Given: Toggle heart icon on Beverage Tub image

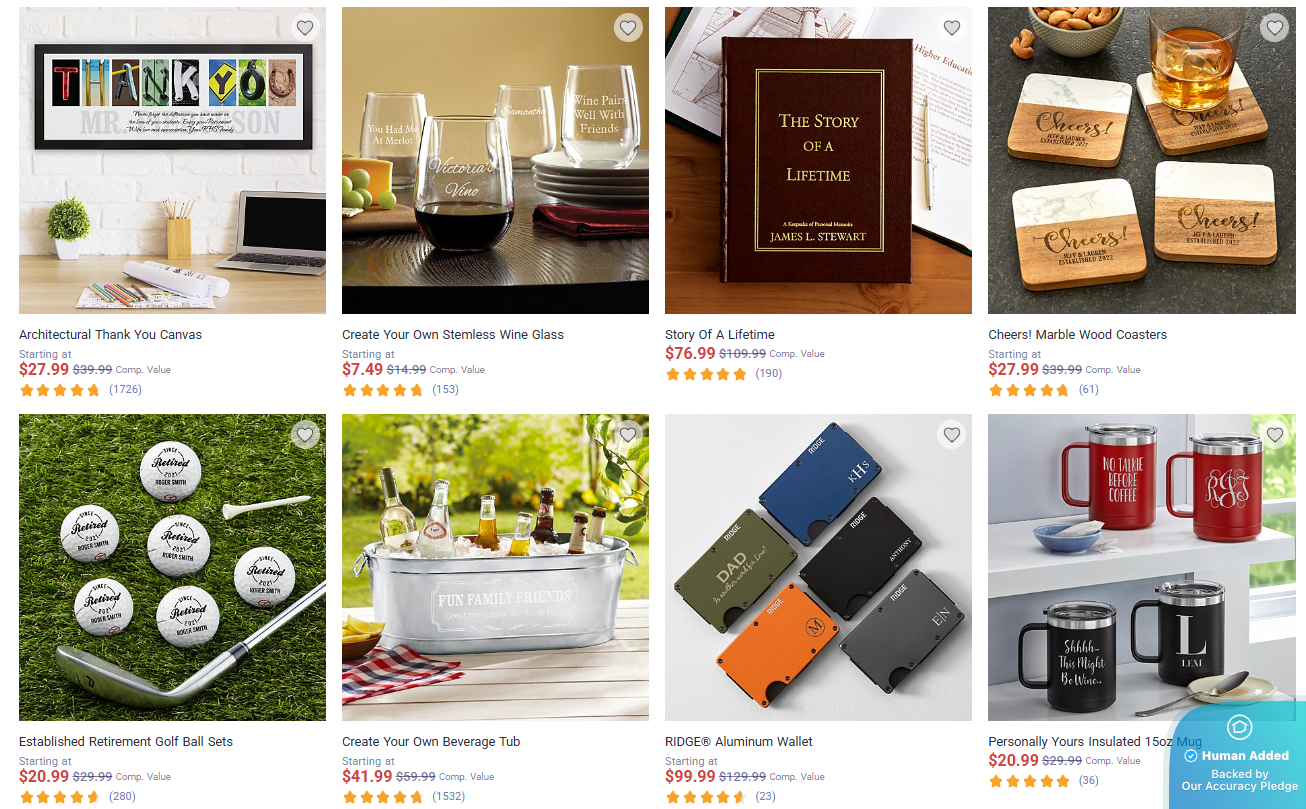Looking at the screenshot, I should tap(628, 434).
